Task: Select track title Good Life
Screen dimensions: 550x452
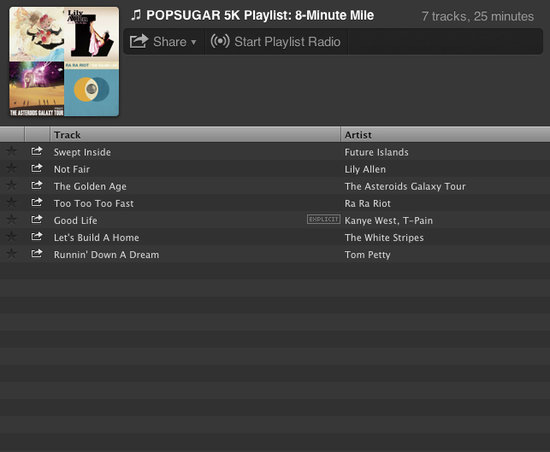Action: 75,221
